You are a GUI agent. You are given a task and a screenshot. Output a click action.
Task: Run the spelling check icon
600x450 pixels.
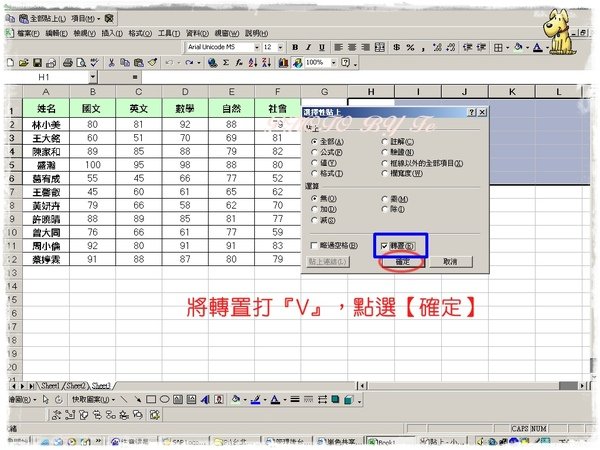(x=94, y=62)
